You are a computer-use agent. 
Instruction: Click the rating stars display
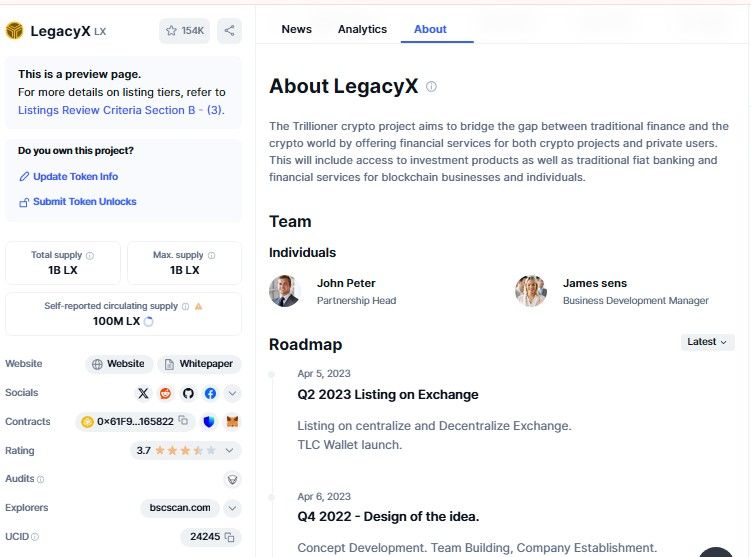pos(185,451)
